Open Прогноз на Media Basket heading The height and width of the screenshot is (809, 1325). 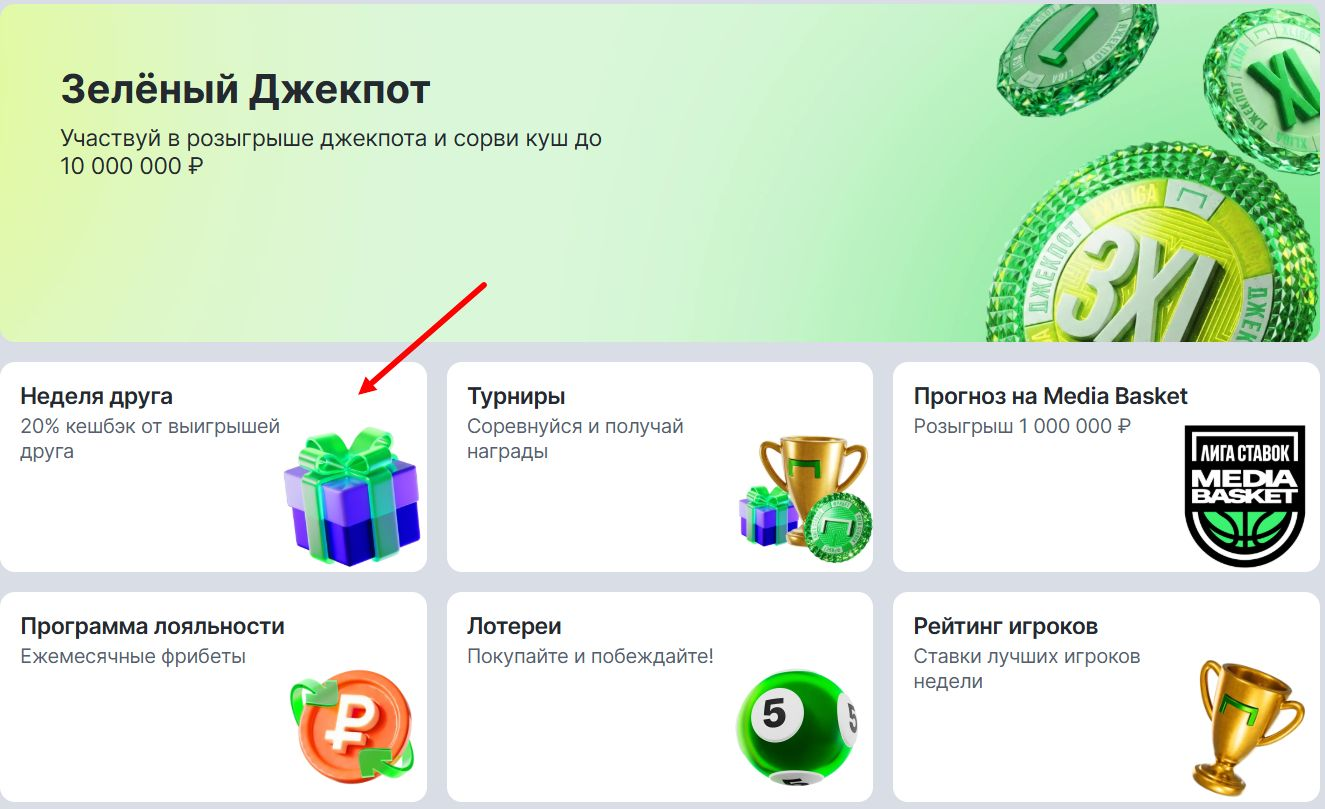point(1050,396)
